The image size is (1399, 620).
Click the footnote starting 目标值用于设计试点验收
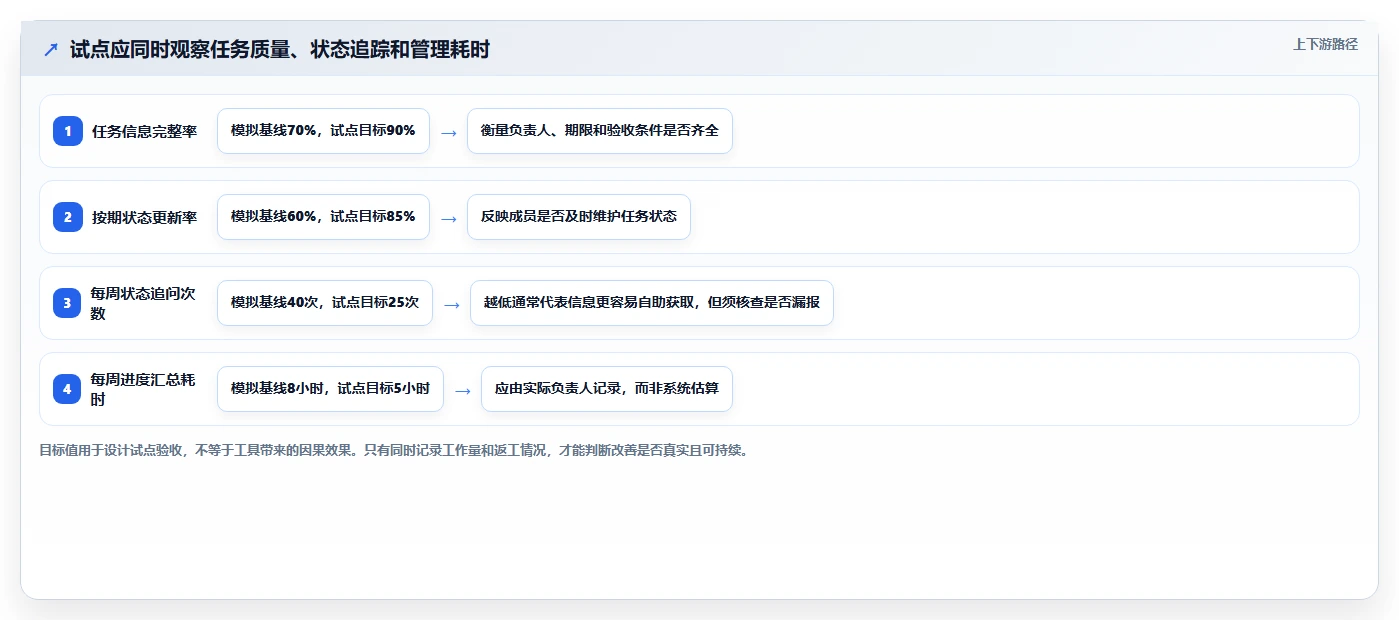[394, 450]
